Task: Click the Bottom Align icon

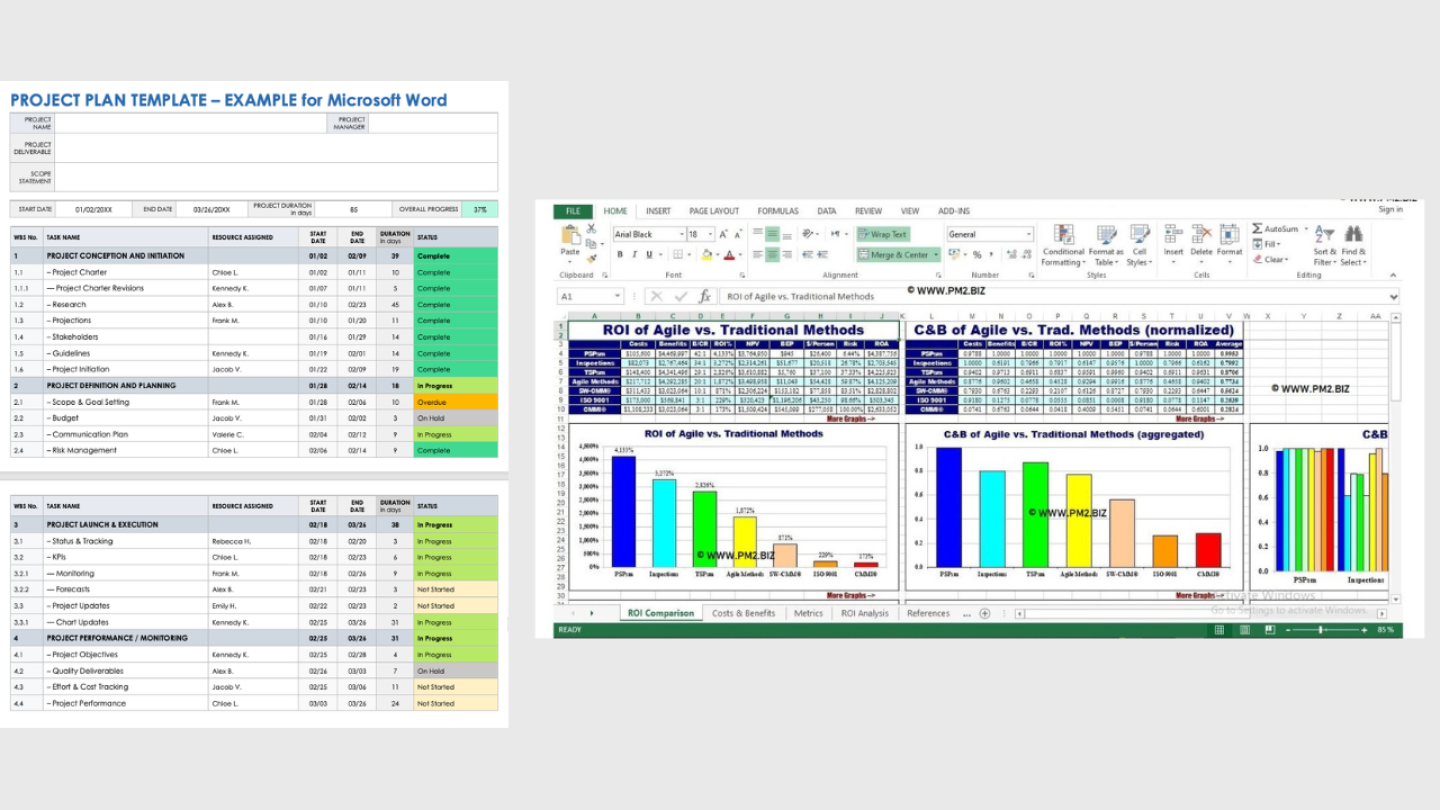Action: (787, 236)
